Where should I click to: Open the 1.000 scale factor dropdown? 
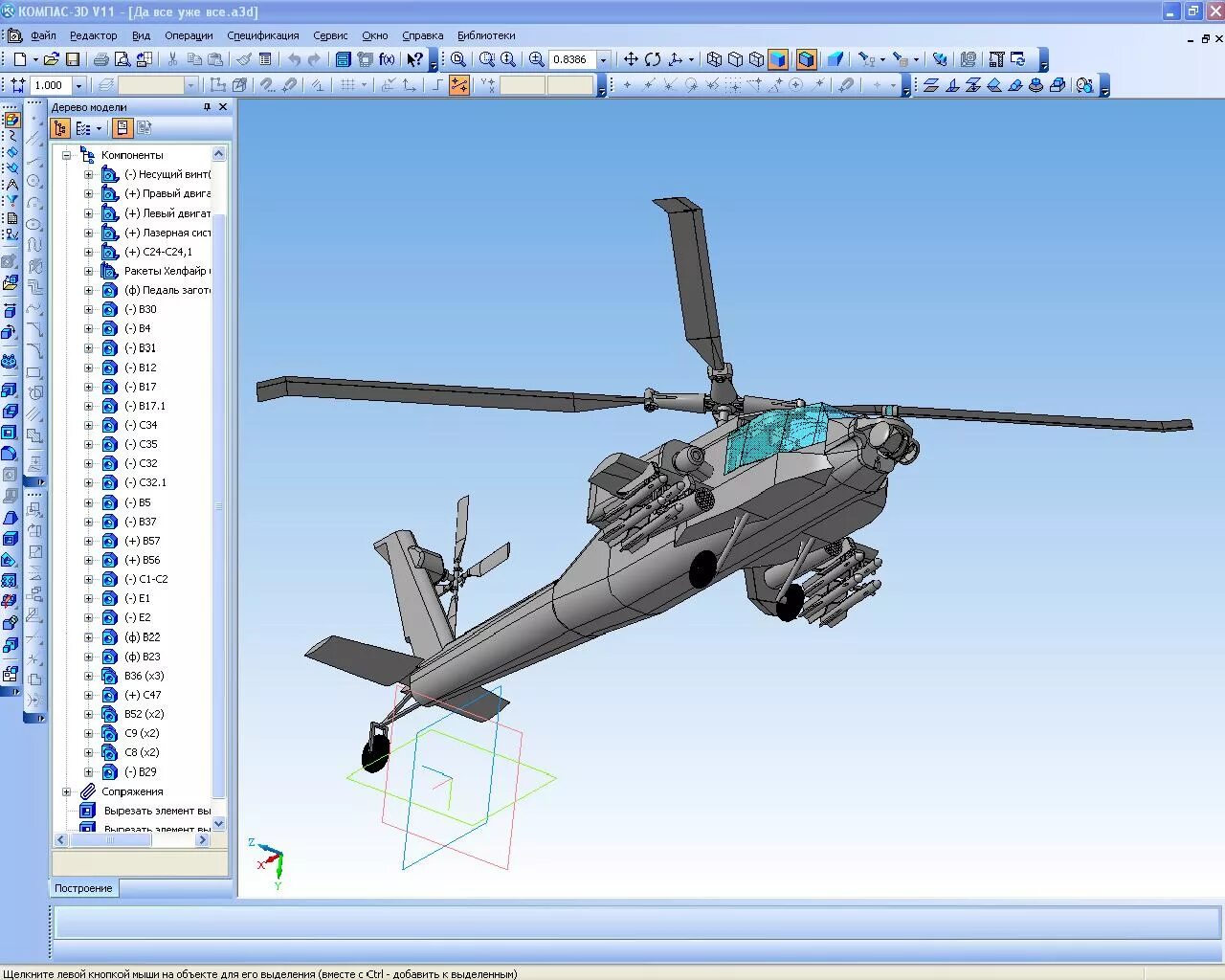click(x=79, y=85)
